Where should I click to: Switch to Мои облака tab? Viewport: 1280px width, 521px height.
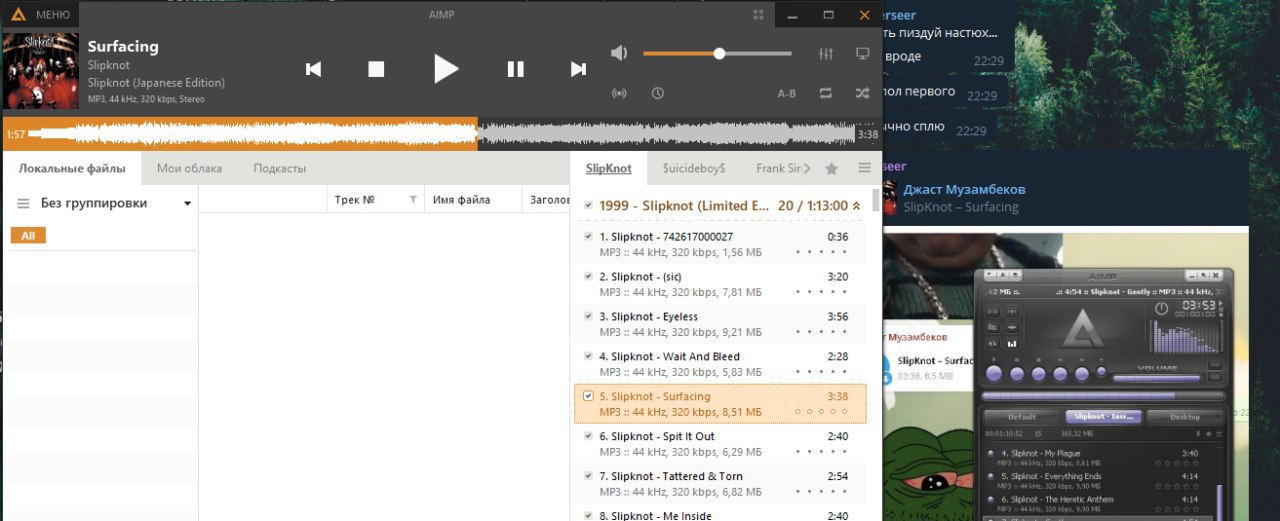pos(189,168)
